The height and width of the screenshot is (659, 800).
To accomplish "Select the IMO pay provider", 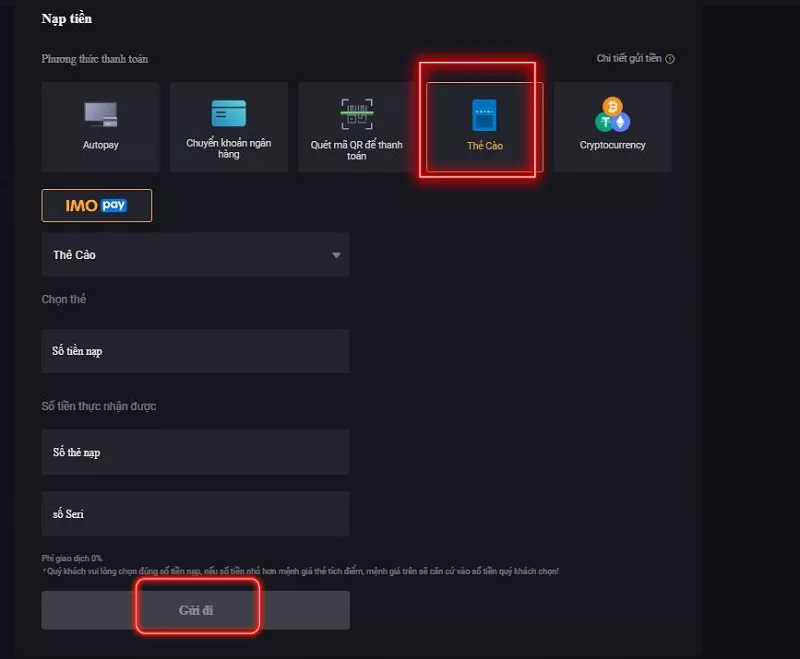I will [x=96, y=206].
